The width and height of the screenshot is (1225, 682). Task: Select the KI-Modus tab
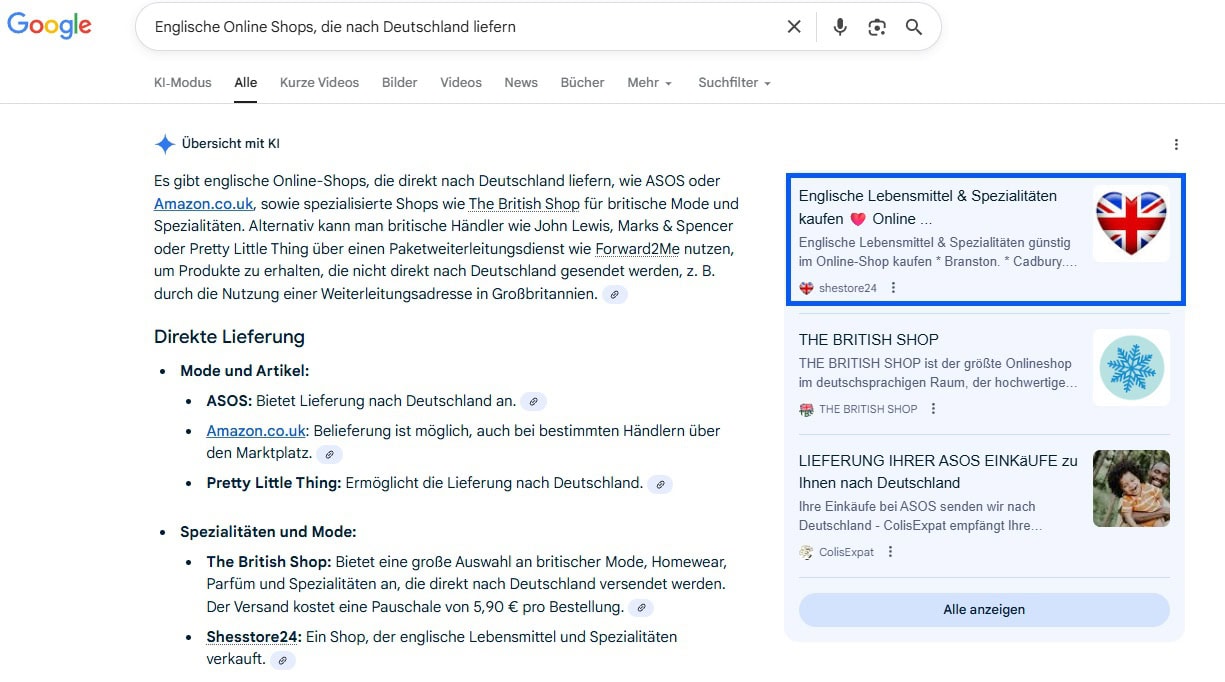182,82
